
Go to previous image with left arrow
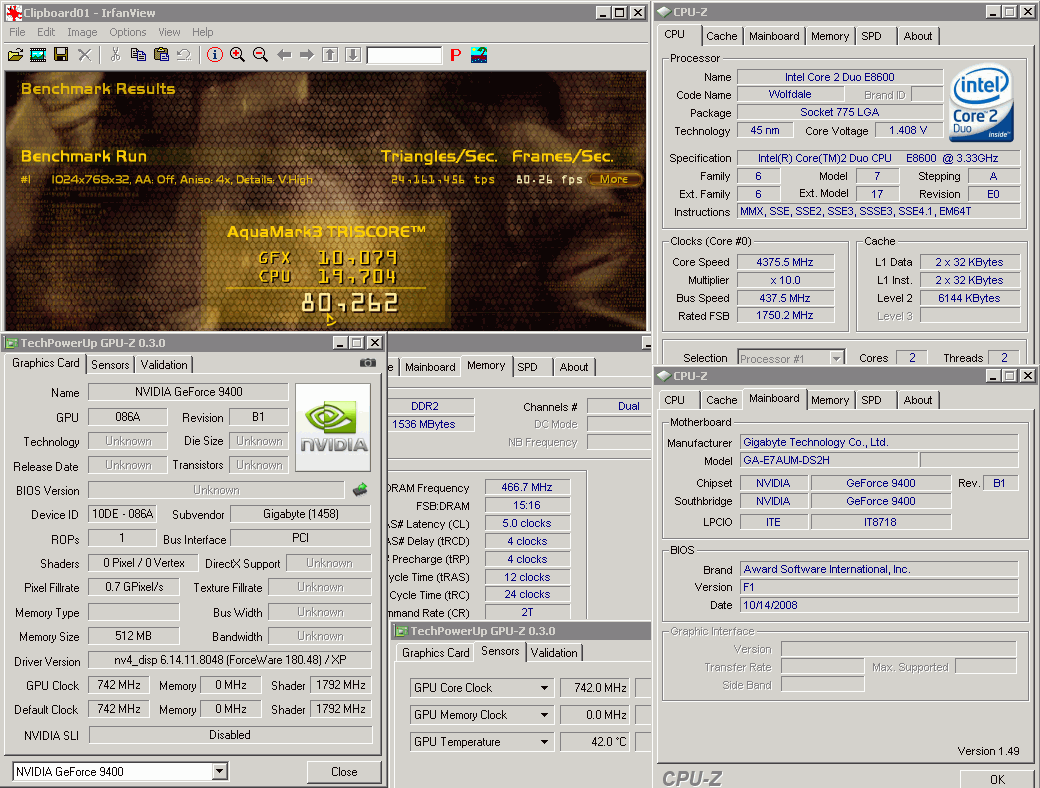[284, 55]
